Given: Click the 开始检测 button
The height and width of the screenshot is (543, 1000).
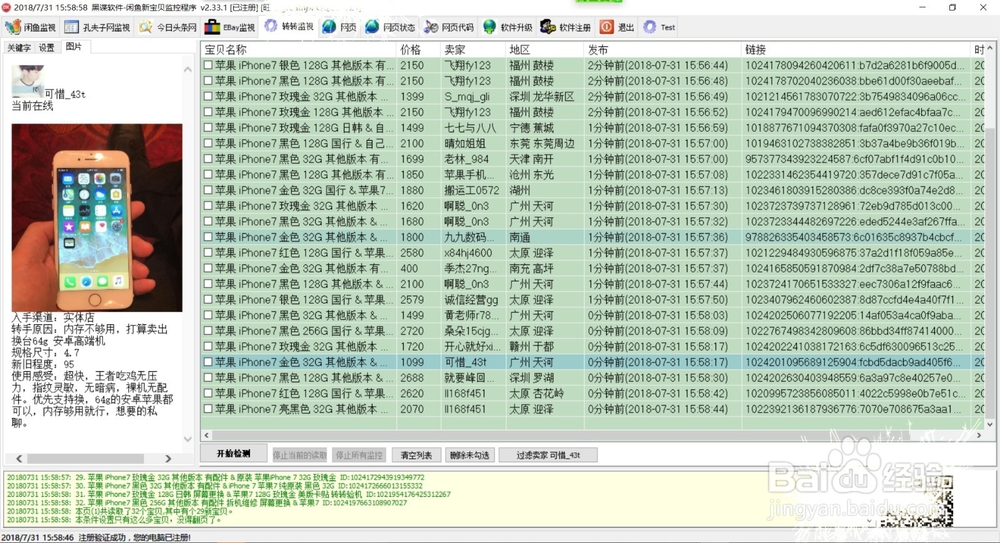Looking at the screenshot, I should (233, 454).
